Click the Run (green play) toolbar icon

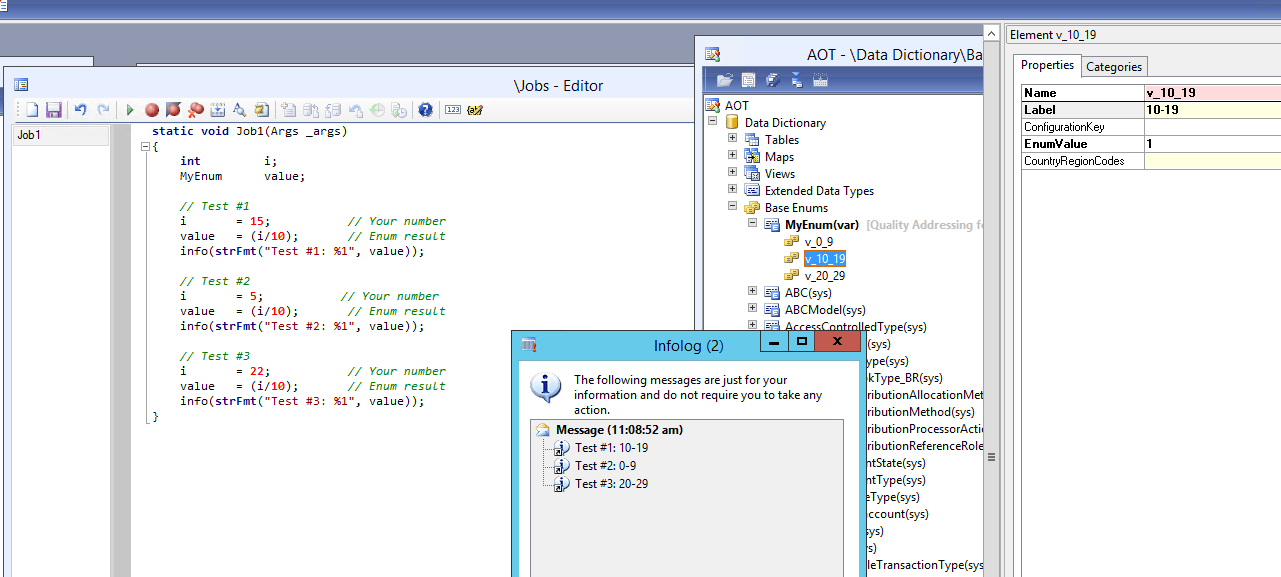[x=130, y=110]
